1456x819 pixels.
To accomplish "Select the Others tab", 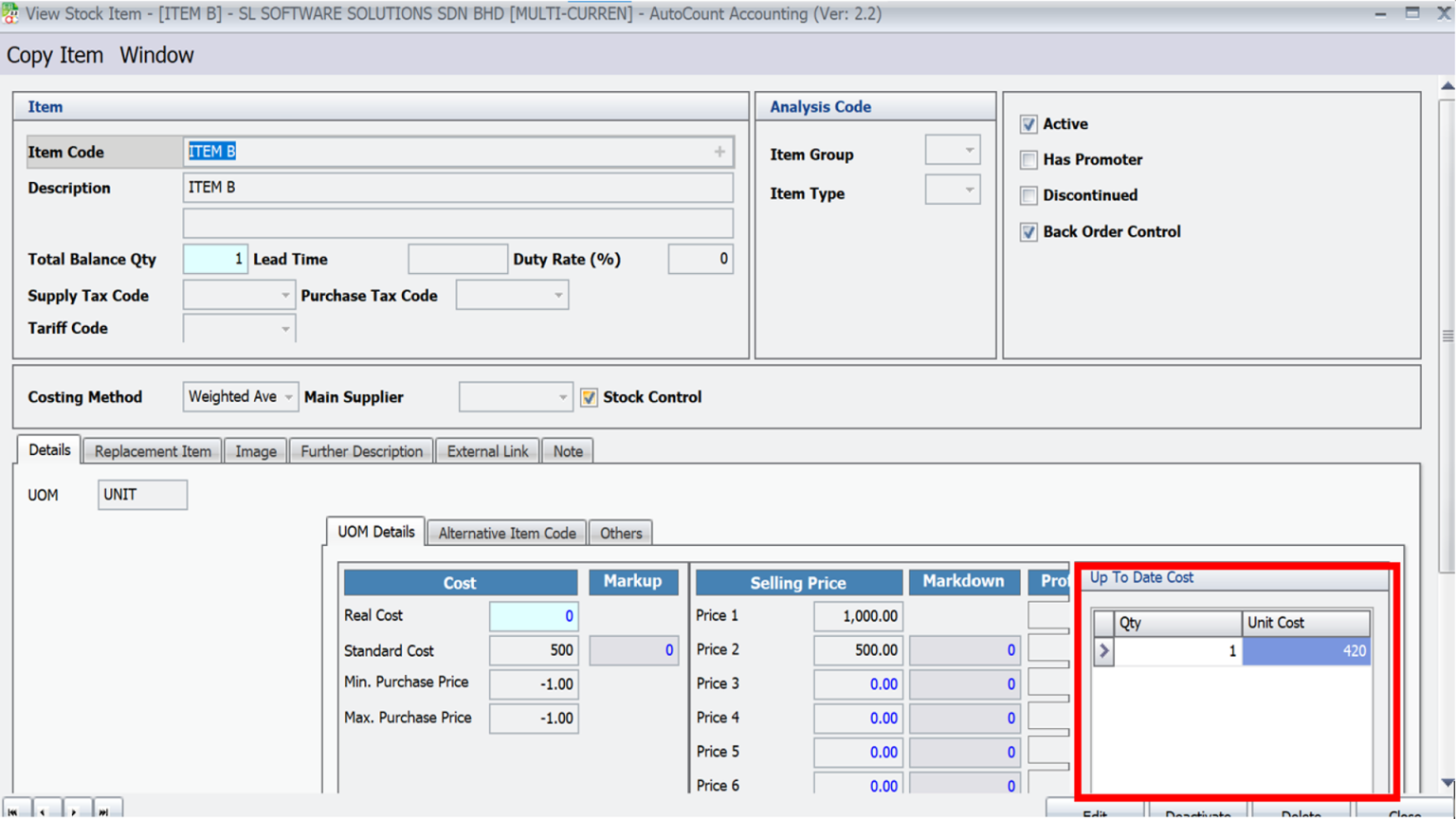I will pyautogui.click(x=621, y=533).
